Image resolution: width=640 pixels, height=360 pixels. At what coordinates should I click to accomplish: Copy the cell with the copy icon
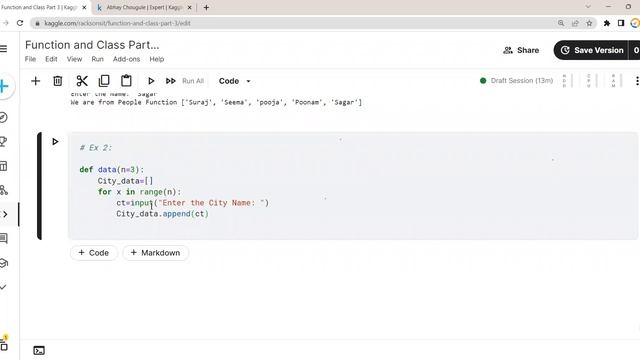104,81
